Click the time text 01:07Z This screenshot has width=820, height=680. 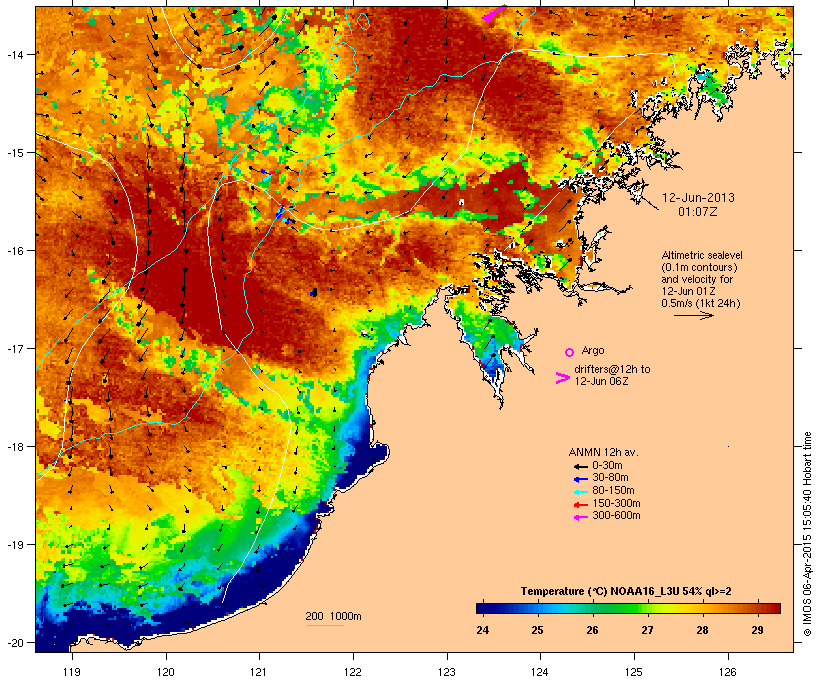pos(698,212)
